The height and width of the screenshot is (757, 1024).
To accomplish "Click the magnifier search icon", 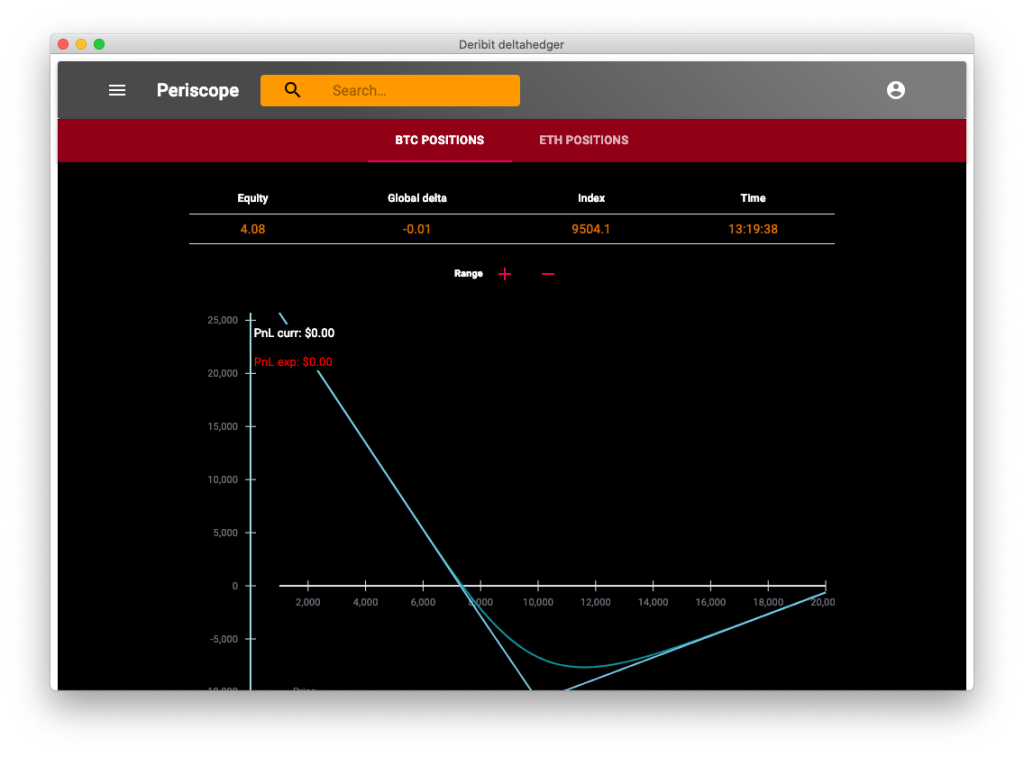I will (x=293, y=90).
